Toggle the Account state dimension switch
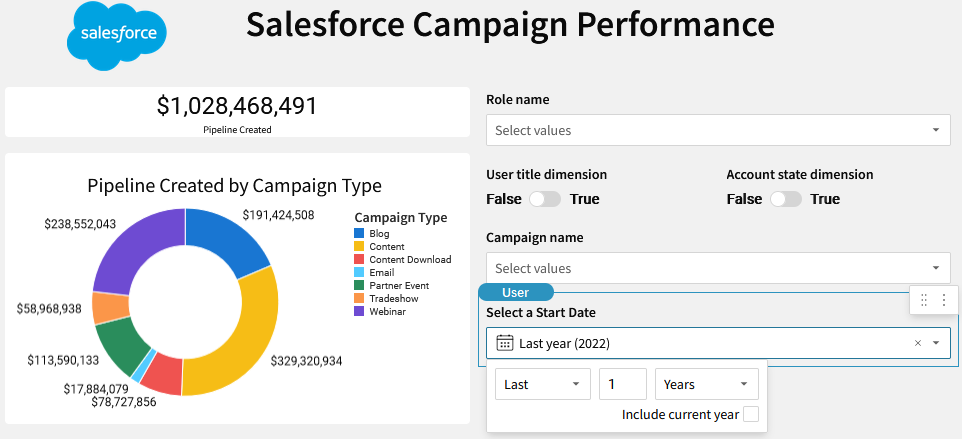Screen dimensions: 962x439 pyautogui.click(x=785, y=199)
